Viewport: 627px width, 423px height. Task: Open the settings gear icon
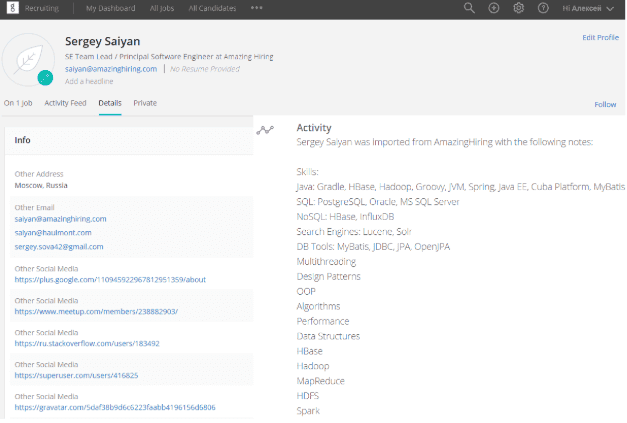519,8
